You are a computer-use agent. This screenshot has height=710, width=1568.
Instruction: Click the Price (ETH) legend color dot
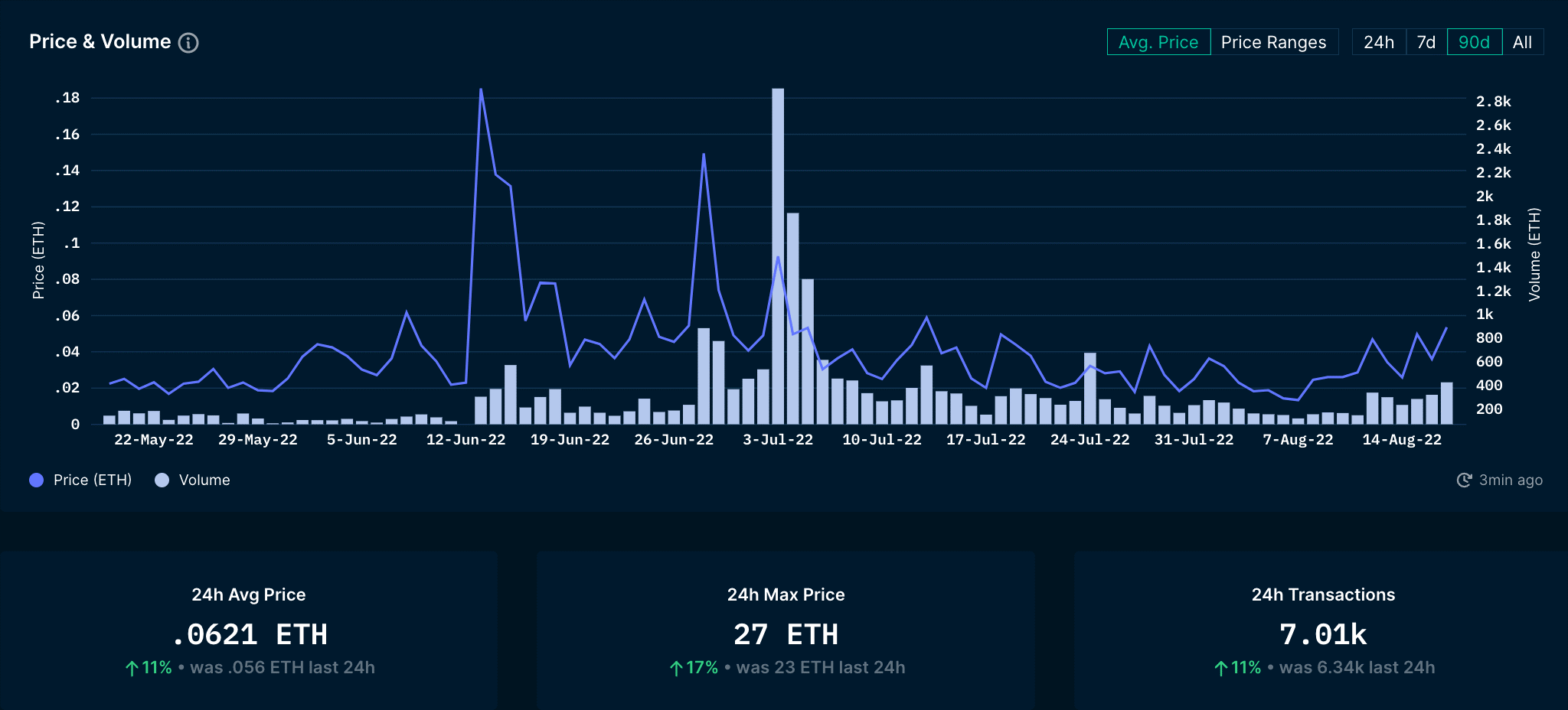point(36,480)
